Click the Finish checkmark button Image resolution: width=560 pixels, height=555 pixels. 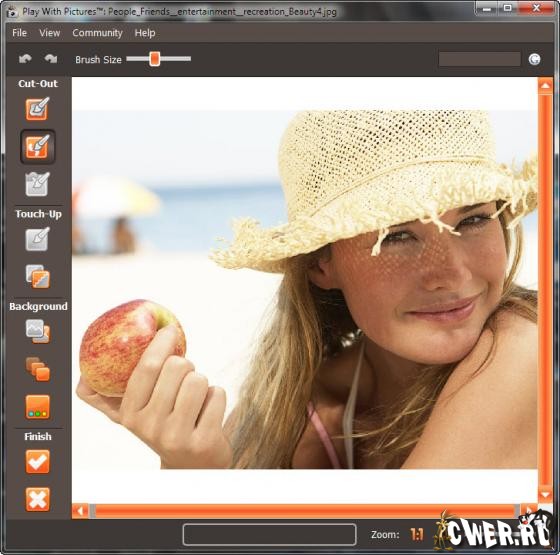[38, 462]
